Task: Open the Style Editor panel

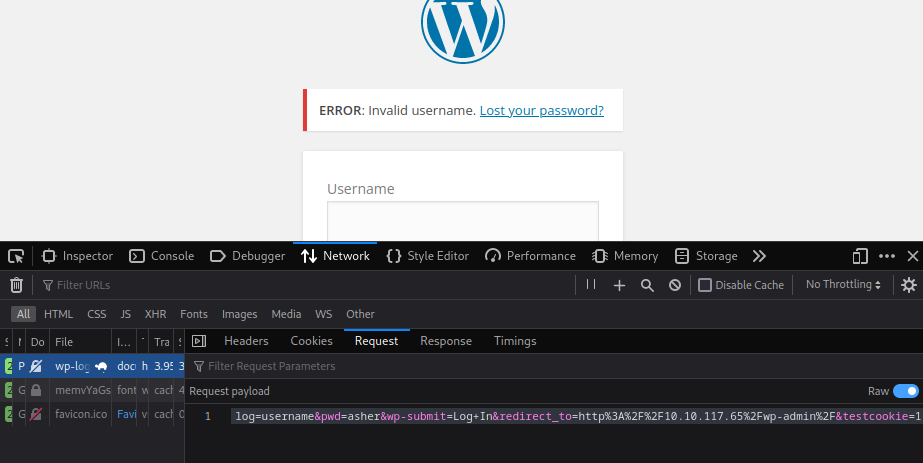Action: (427, 256)
